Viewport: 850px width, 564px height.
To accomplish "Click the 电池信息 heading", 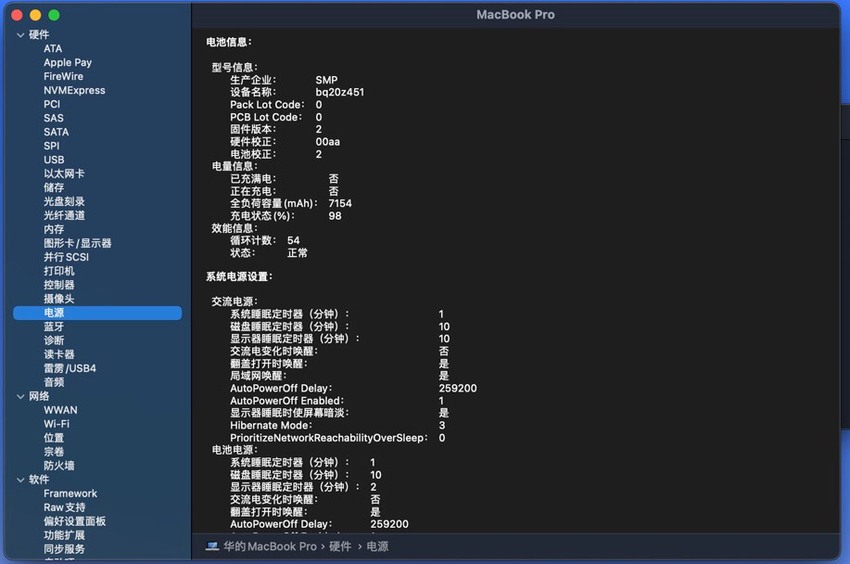I will pyautogui.click(x=229, y=42).
